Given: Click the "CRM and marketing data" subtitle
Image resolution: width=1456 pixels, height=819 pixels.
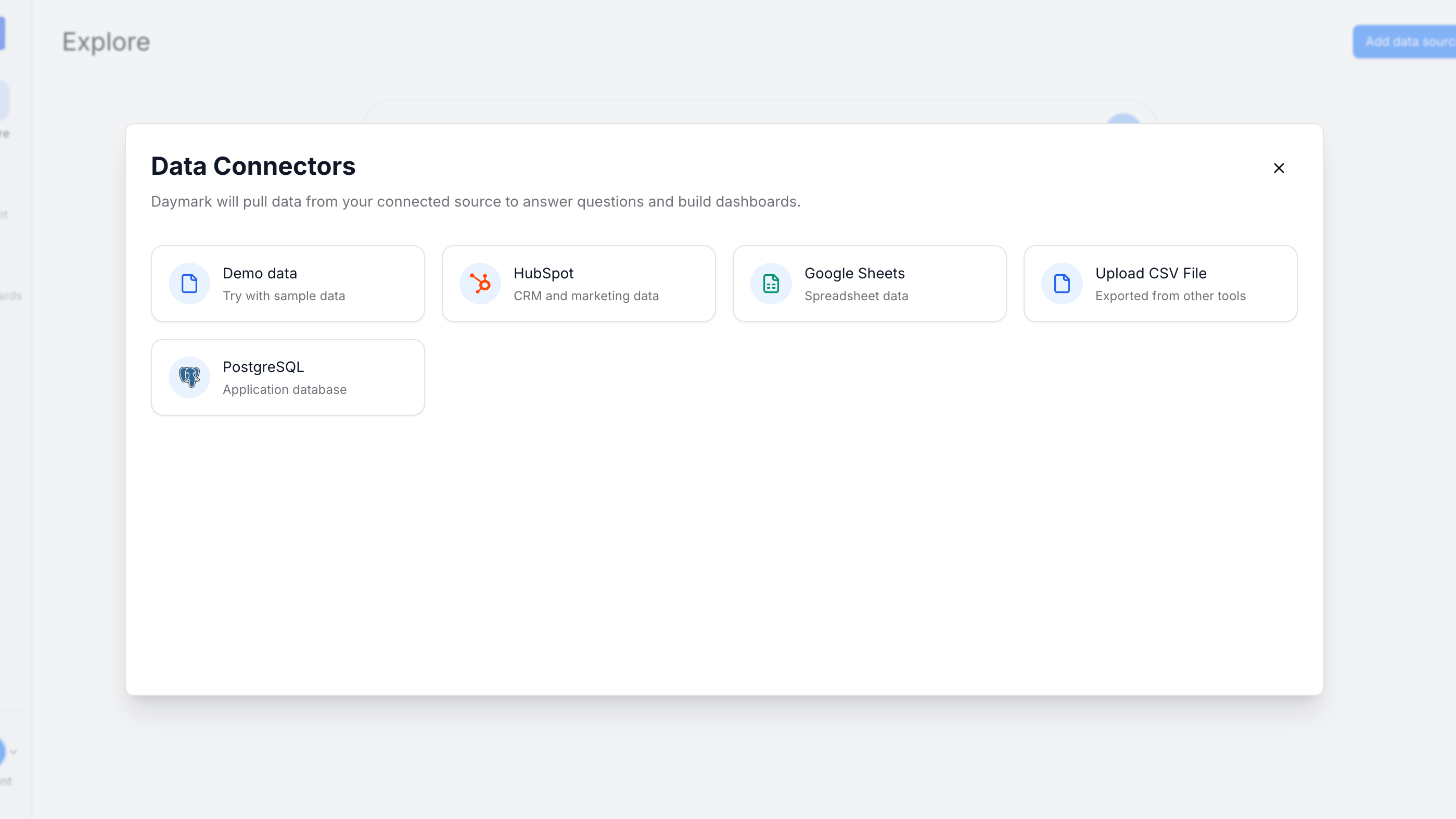Looking at the screenshot, I should click(585, 296).
